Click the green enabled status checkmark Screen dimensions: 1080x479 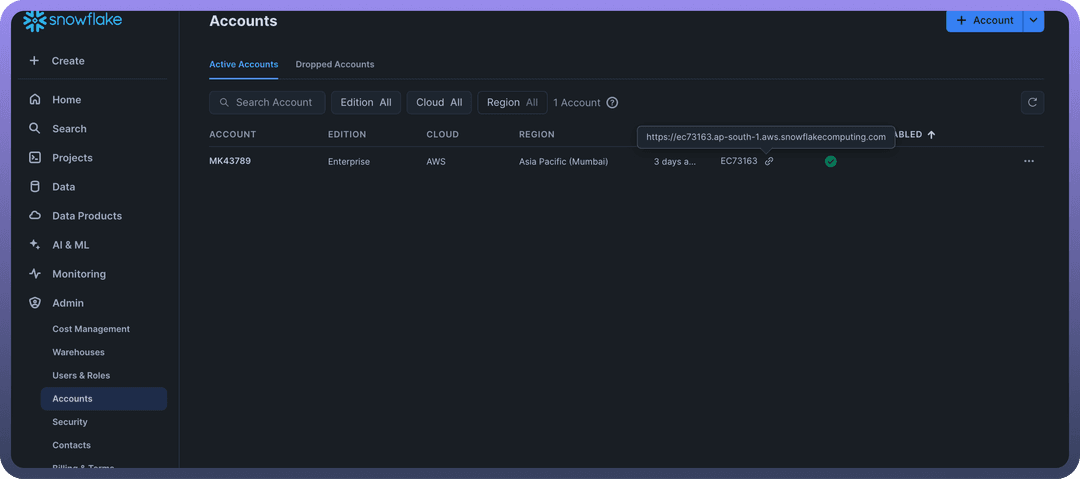830,161
